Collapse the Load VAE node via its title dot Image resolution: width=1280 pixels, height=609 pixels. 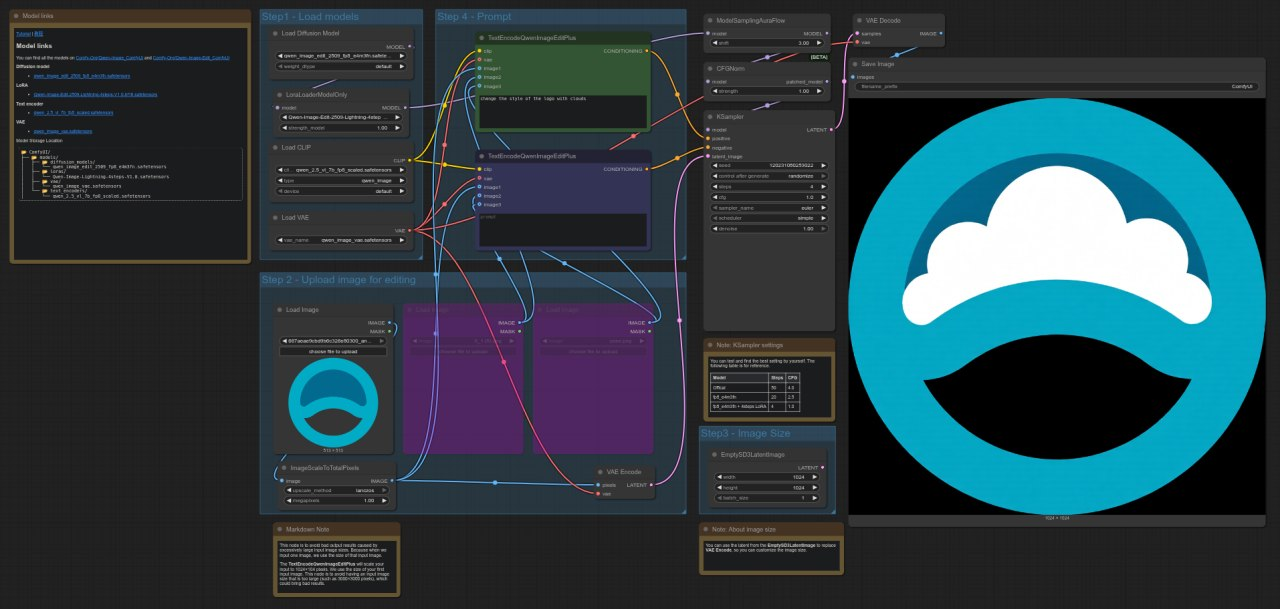[276, 217]
